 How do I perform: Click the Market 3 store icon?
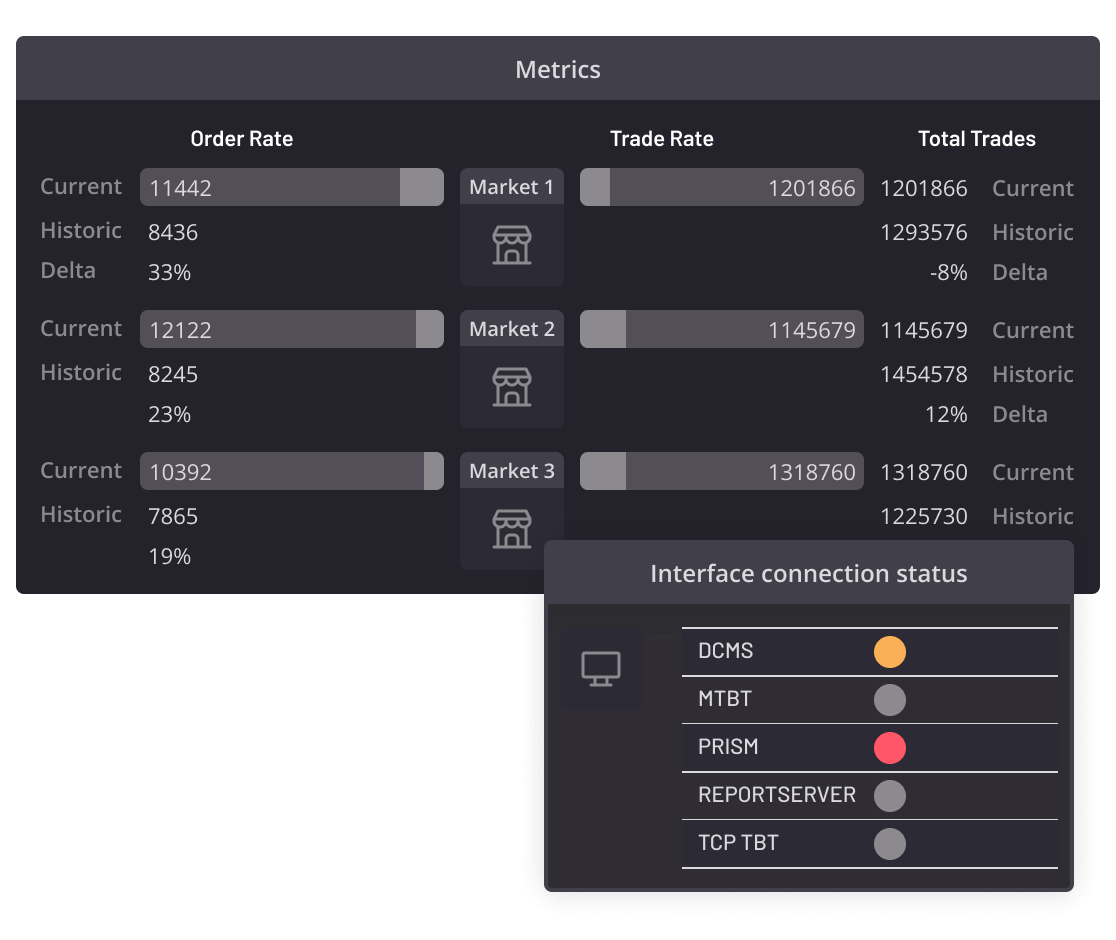pyautogui.click(x=511, y=531)
